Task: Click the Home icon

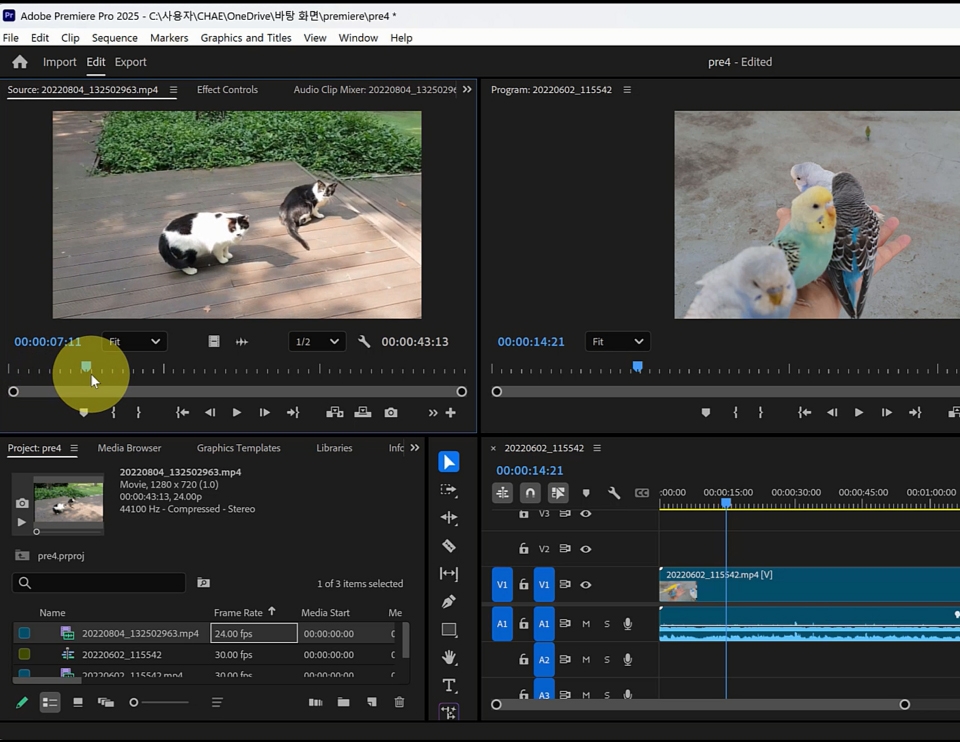Action: [20, 62]
